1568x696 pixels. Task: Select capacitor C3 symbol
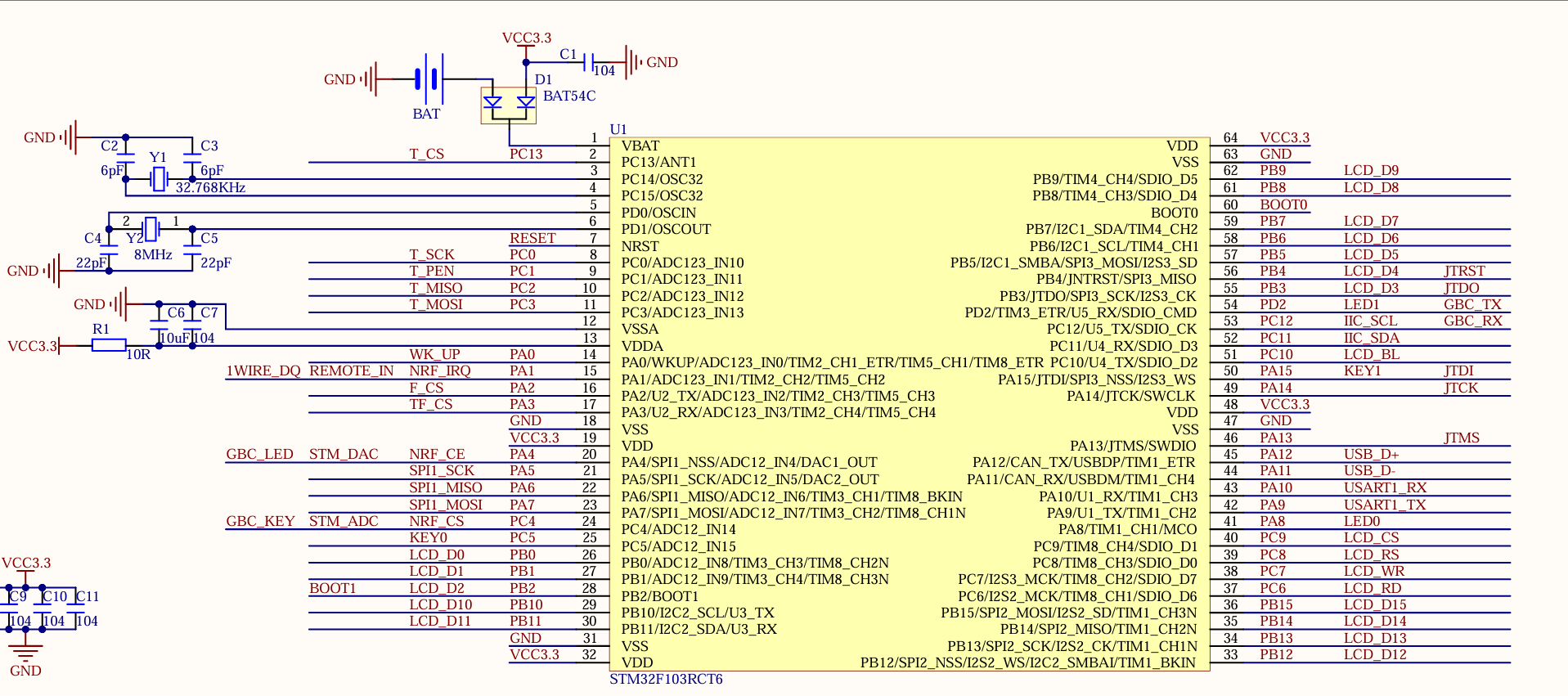(x=192, y=158)
